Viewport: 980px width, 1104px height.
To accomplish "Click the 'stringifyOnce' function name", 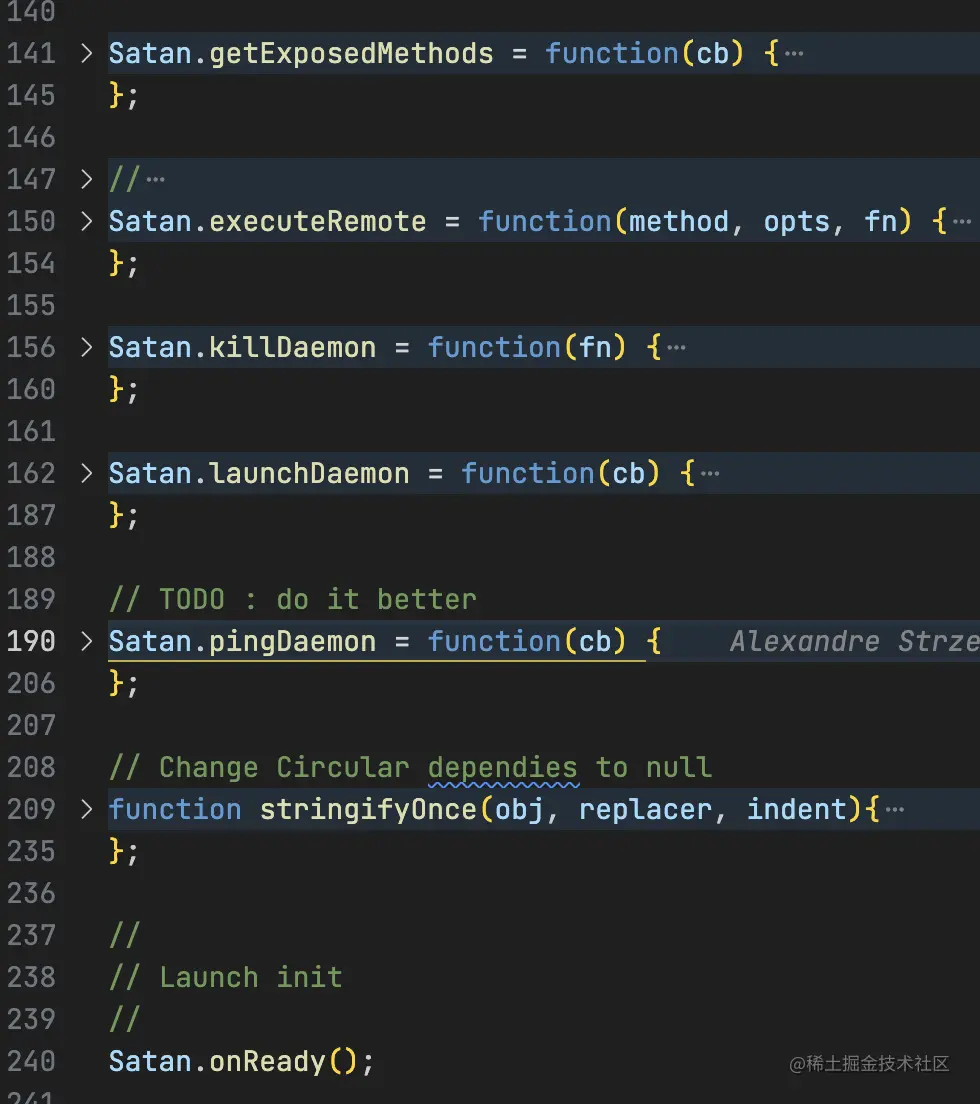I will tap(368, 809).
